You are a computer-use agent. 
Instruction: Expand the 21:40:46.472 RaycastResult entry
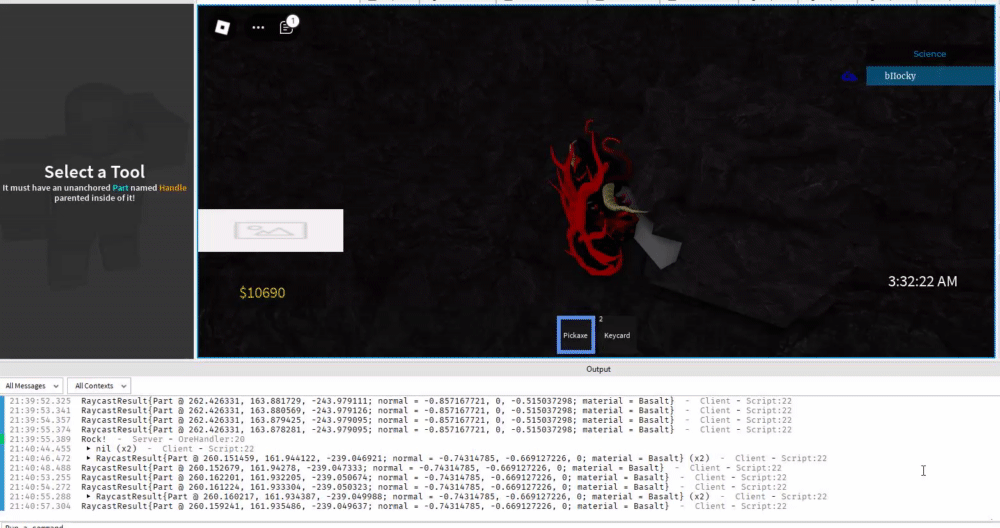coord(89,458)
